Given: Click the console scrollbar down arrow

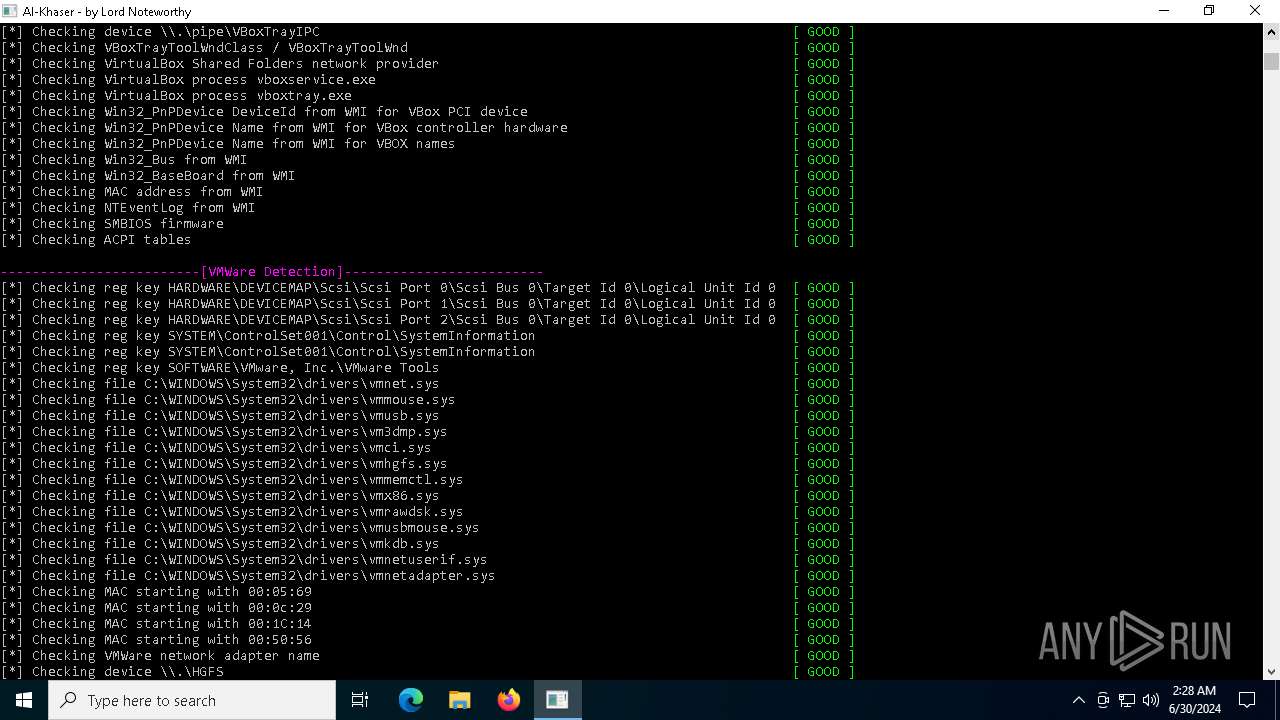Looking at the screenshot, I should click(x=1271, y=672).
